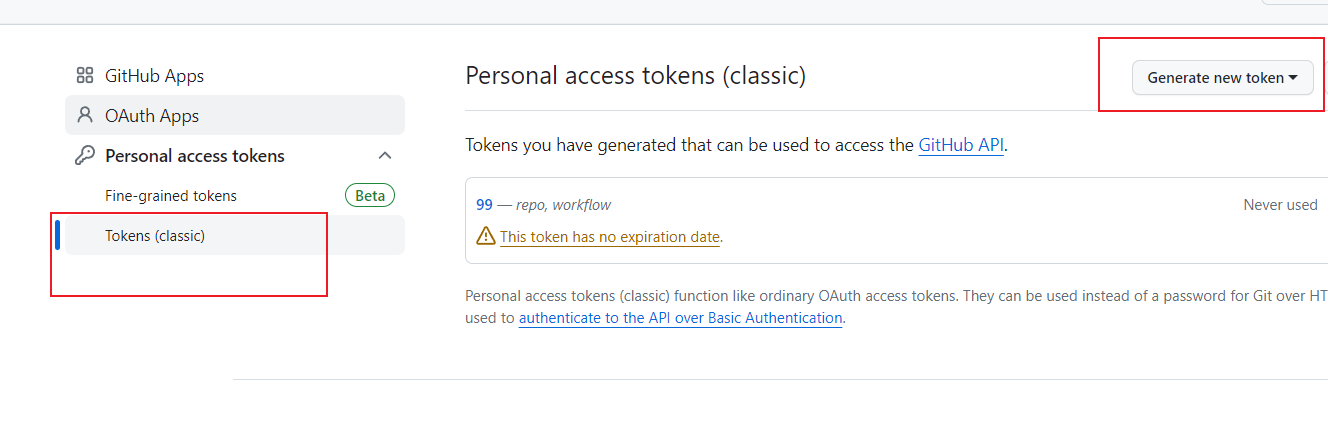1328x425 pixels.
Task: Click the "repo, workflow" scopes text
Action: click(563, 205)
